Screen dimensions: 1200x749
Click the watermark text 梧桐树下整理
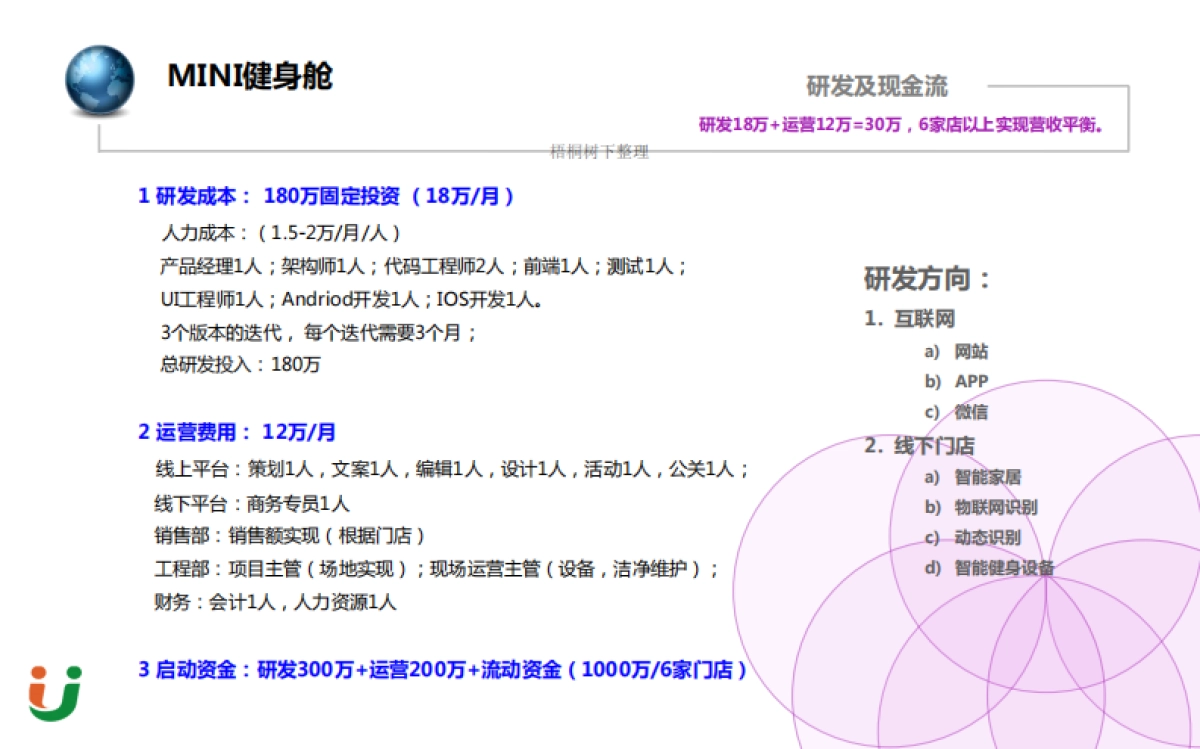coord(601,152)
